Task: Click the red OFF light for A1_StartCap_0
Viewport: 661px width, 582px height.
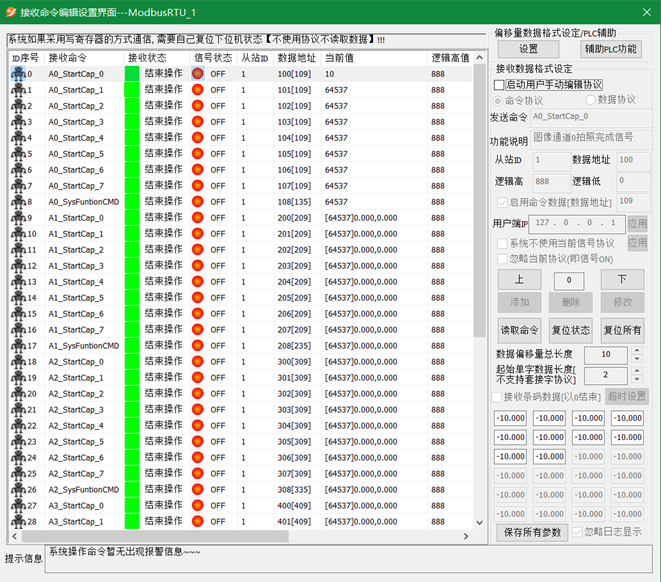Action: (x=198, y=218)
